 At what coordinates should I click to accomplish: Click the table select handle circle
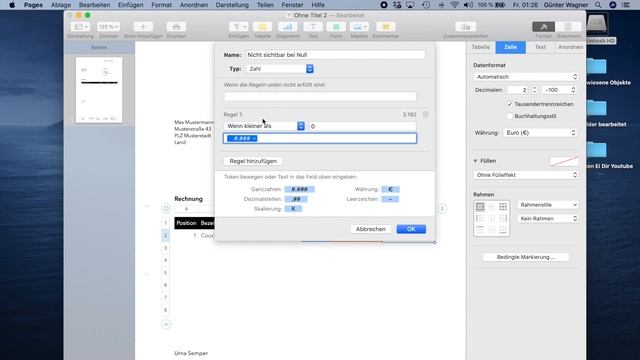tap(166, 209)
